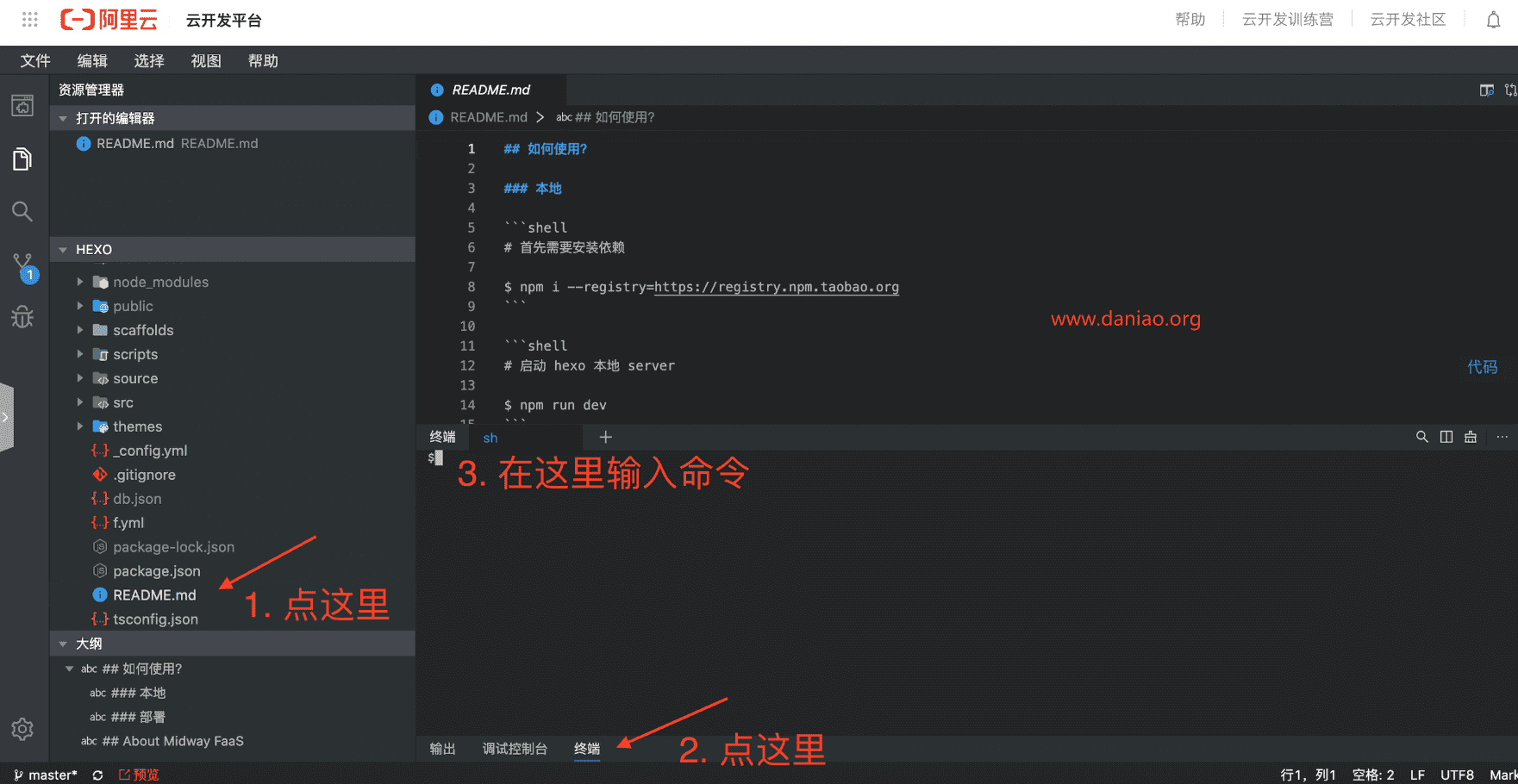Screen dimensions: 1518x784
Task: Open the debug bug icon
Action: (22, 317)
